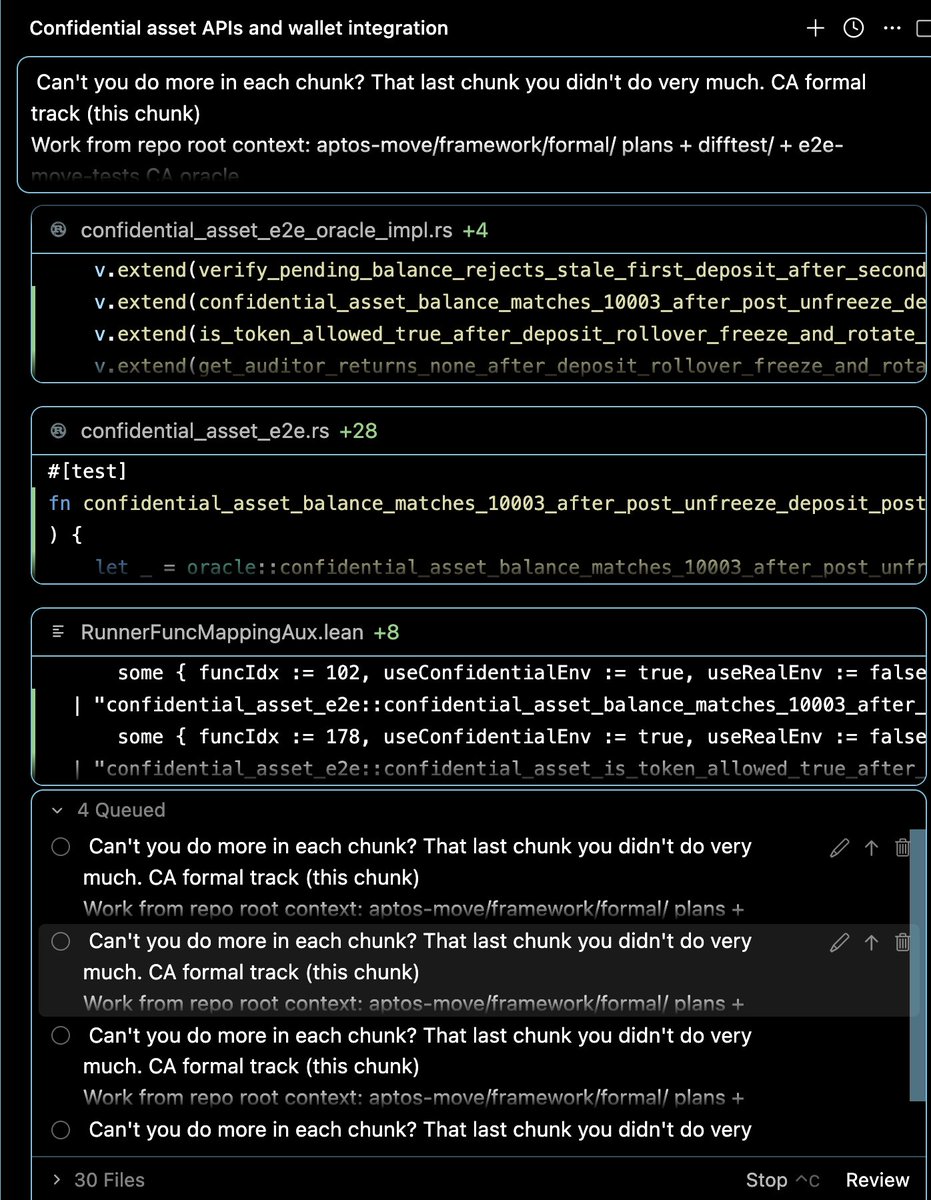Screen dimensions: 931x1200
Task: Collapse the 4 Queued section
Action: coord(56,810)
